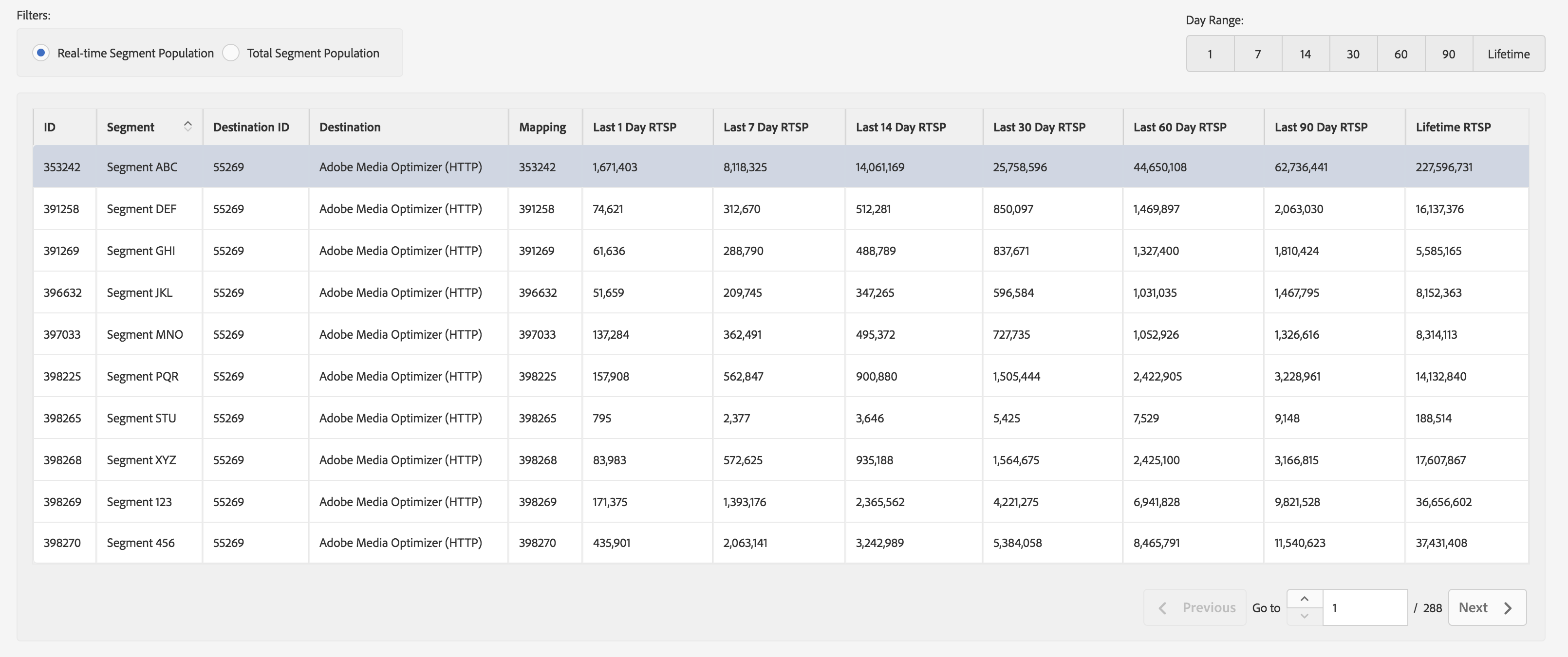Select Total Segment Population radio button
The width and height of the screenshot is (1568, 657).
231,53
